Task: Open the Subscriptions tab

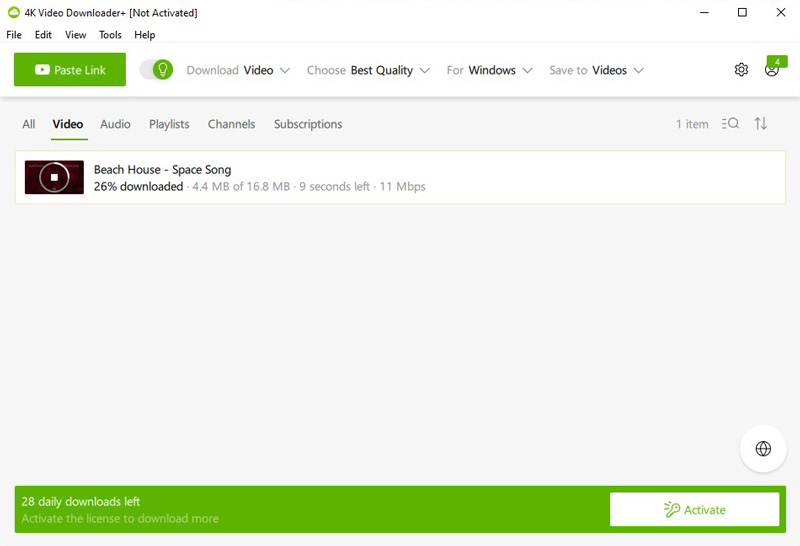Action: (308, 124)
